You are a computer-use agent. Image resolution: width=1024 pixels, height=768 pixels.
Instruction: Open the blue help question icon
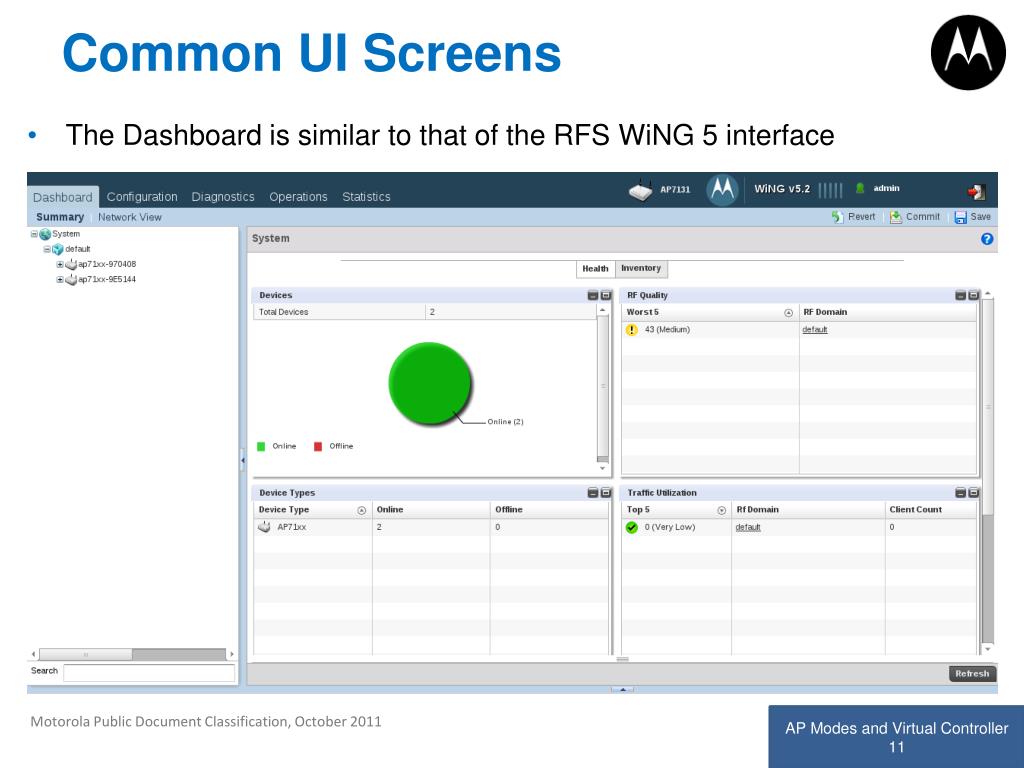coord(987,239)
